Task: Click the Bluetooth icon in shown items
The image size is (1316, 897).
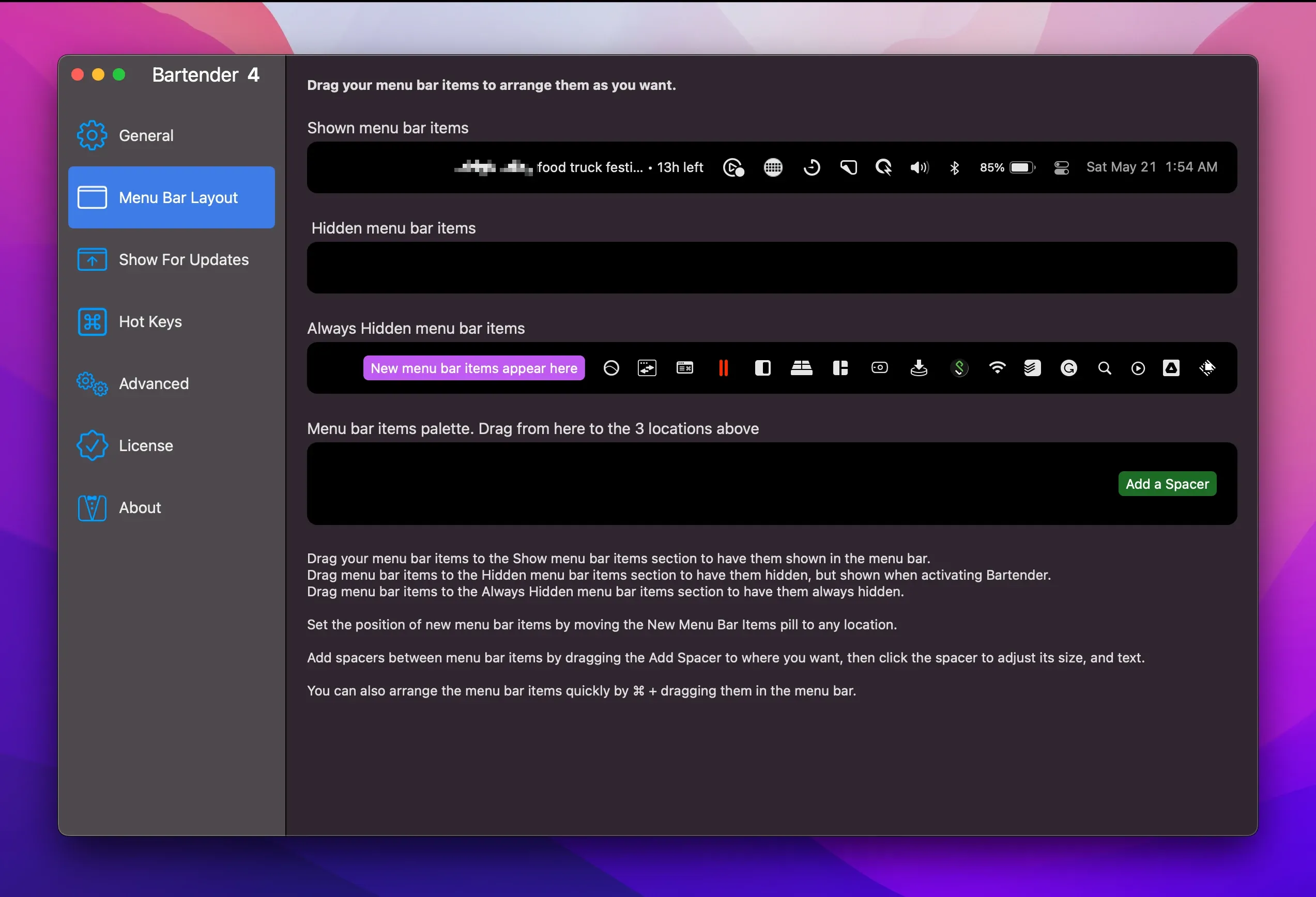Action: 954,167
